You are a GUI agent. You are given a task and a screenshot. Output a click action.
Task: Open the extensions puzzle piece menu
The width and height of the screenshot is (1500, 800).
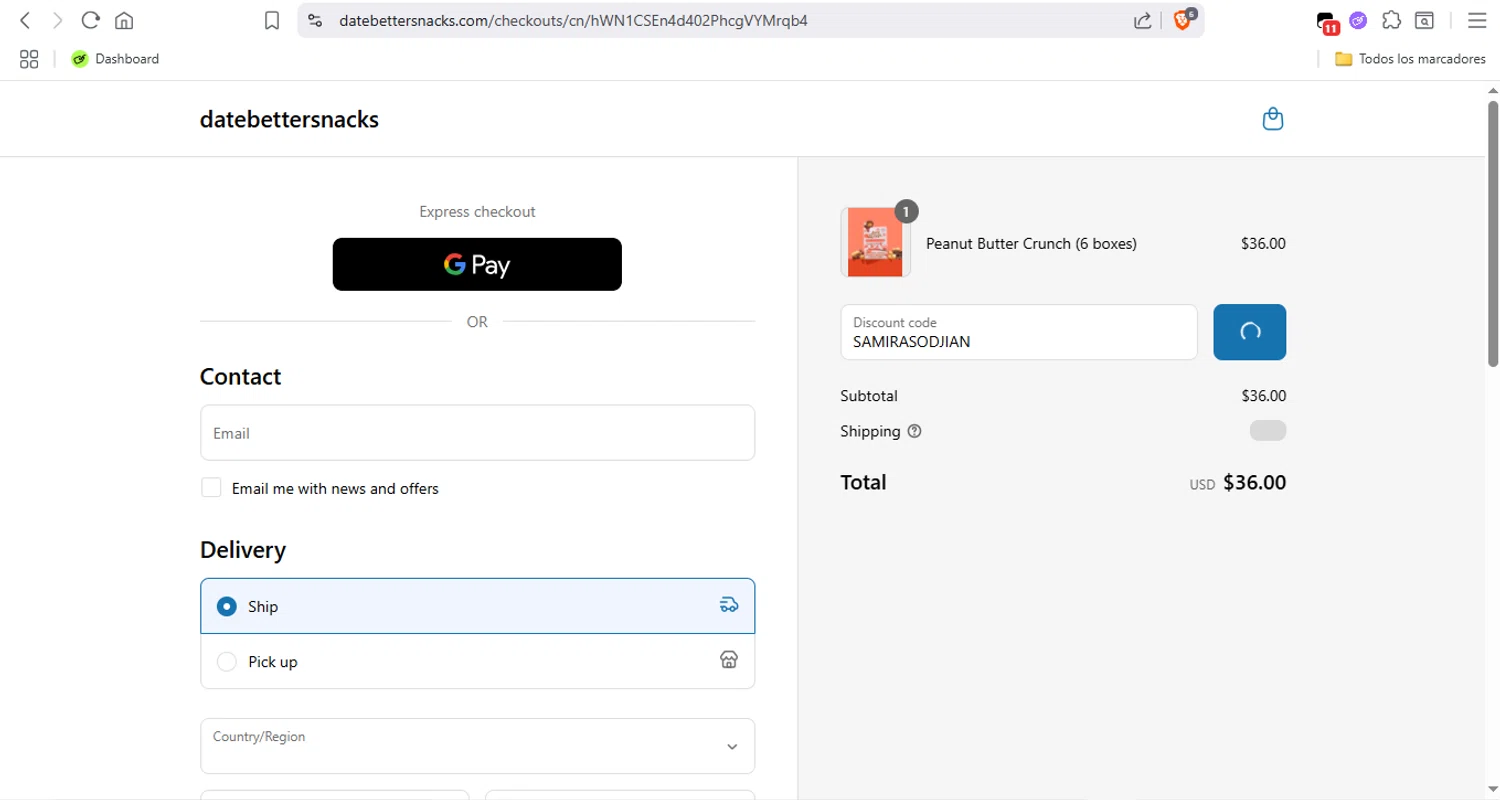pyautogui.click(x=1391, y=20)
